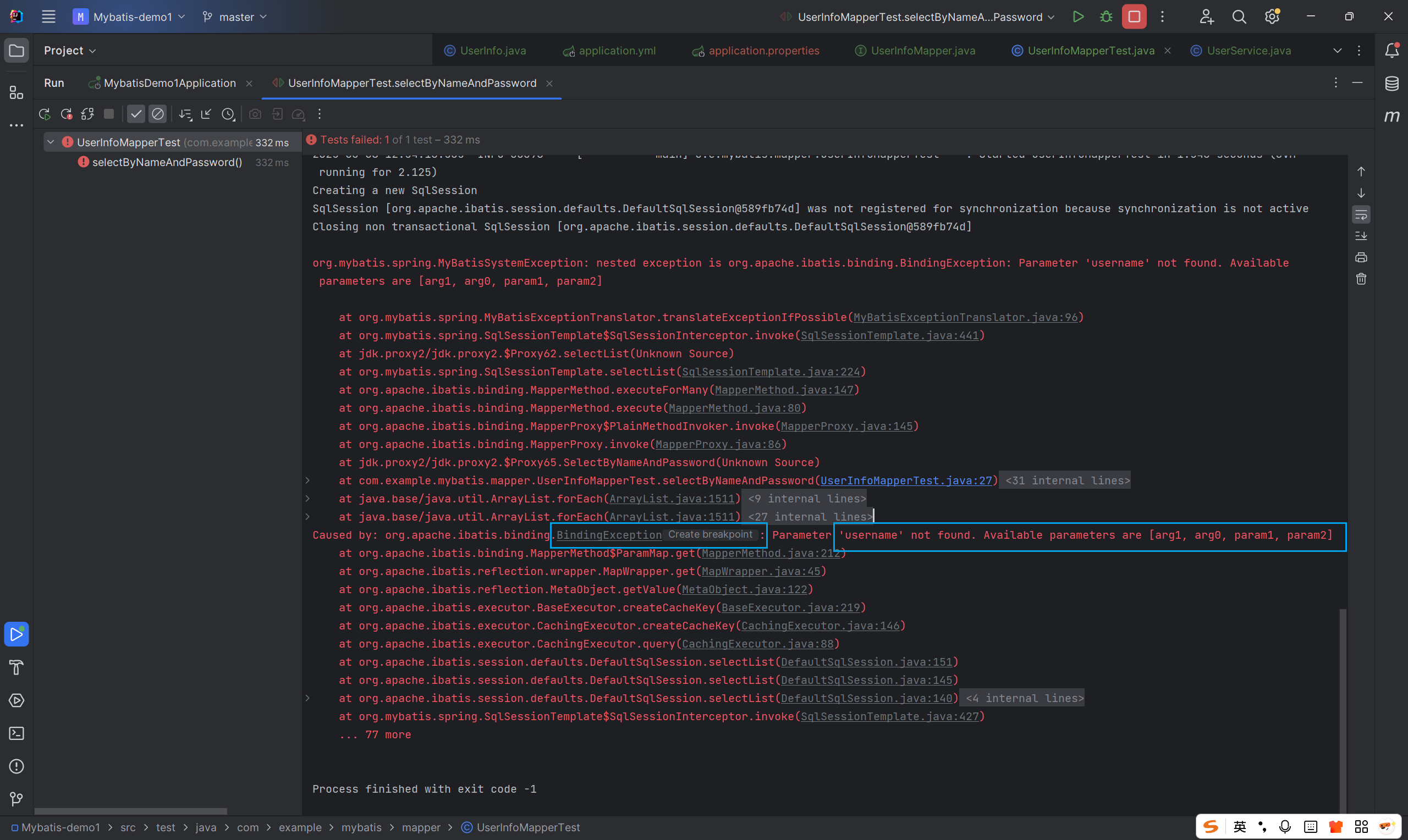Viewport: 1408px width, 840px height.
Task: Toggle auto-test rerun icon
Action: click(x=87, y=114)
